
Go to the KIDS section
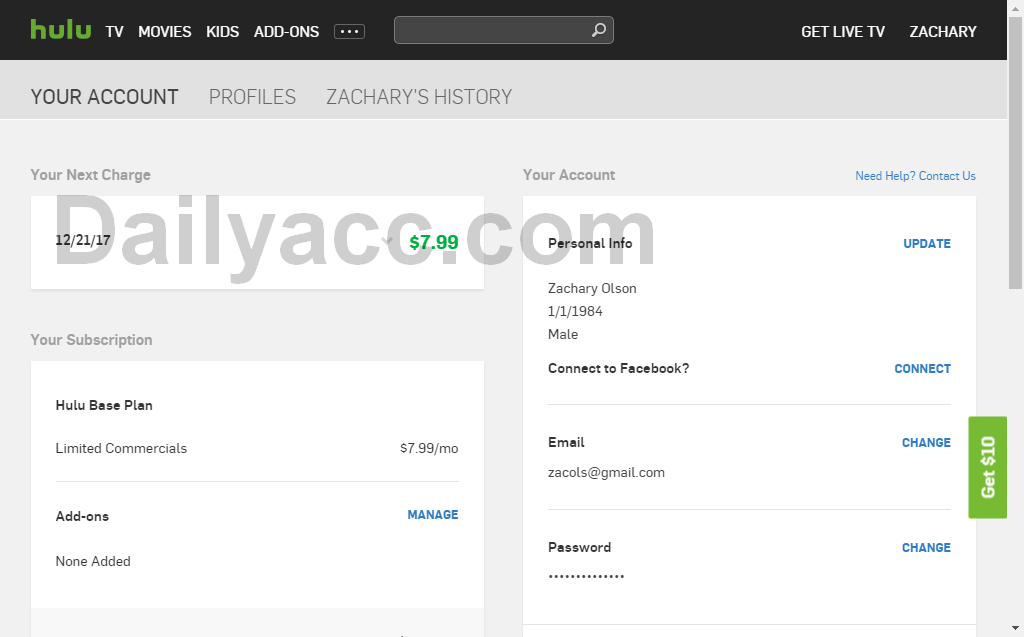click(223, 31)
